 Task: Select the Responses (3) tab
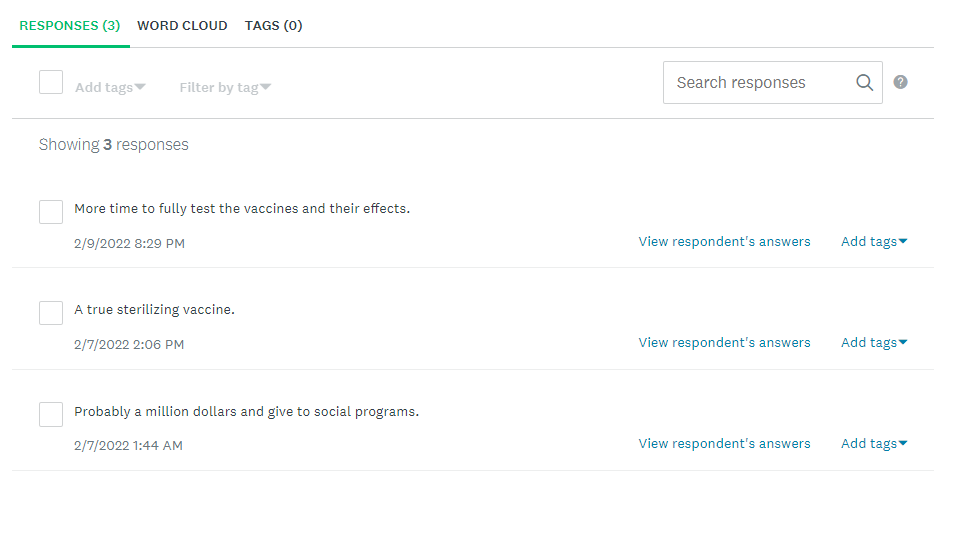tap(70, 25)
